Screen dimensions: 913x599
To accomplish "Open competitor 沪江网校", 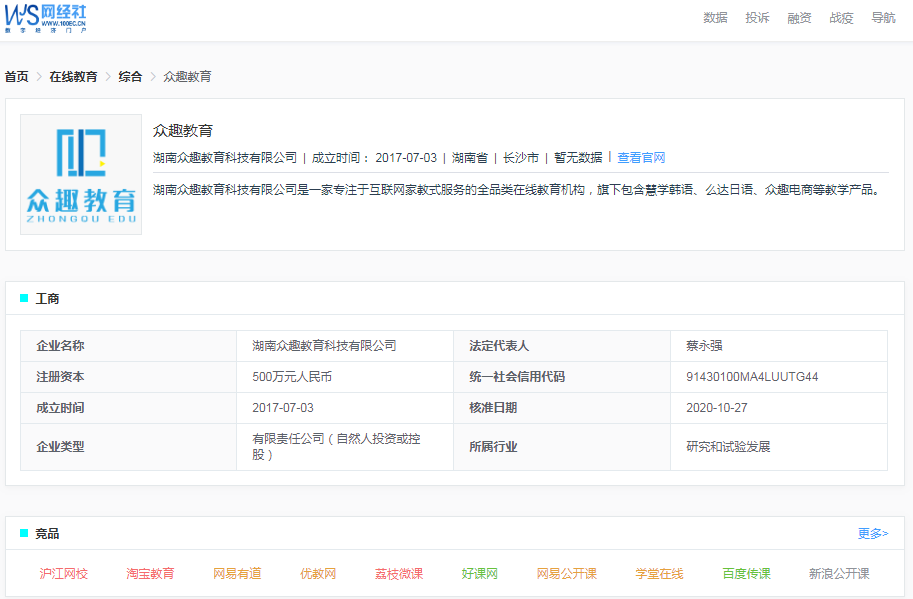I will point(63,573).
